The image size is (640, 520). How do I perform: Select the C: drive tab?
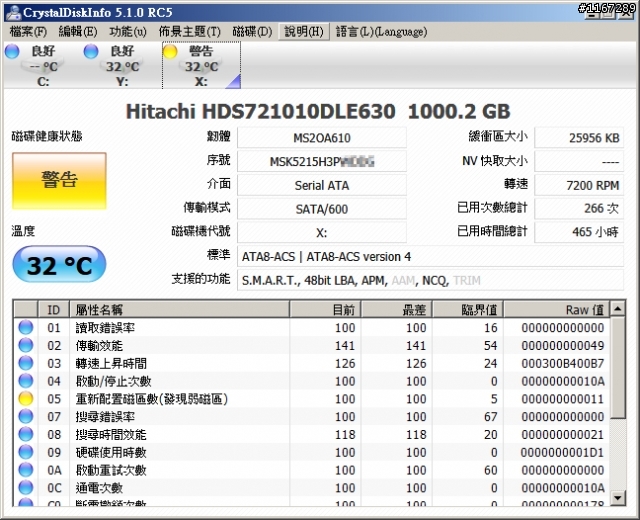[43, 65]
